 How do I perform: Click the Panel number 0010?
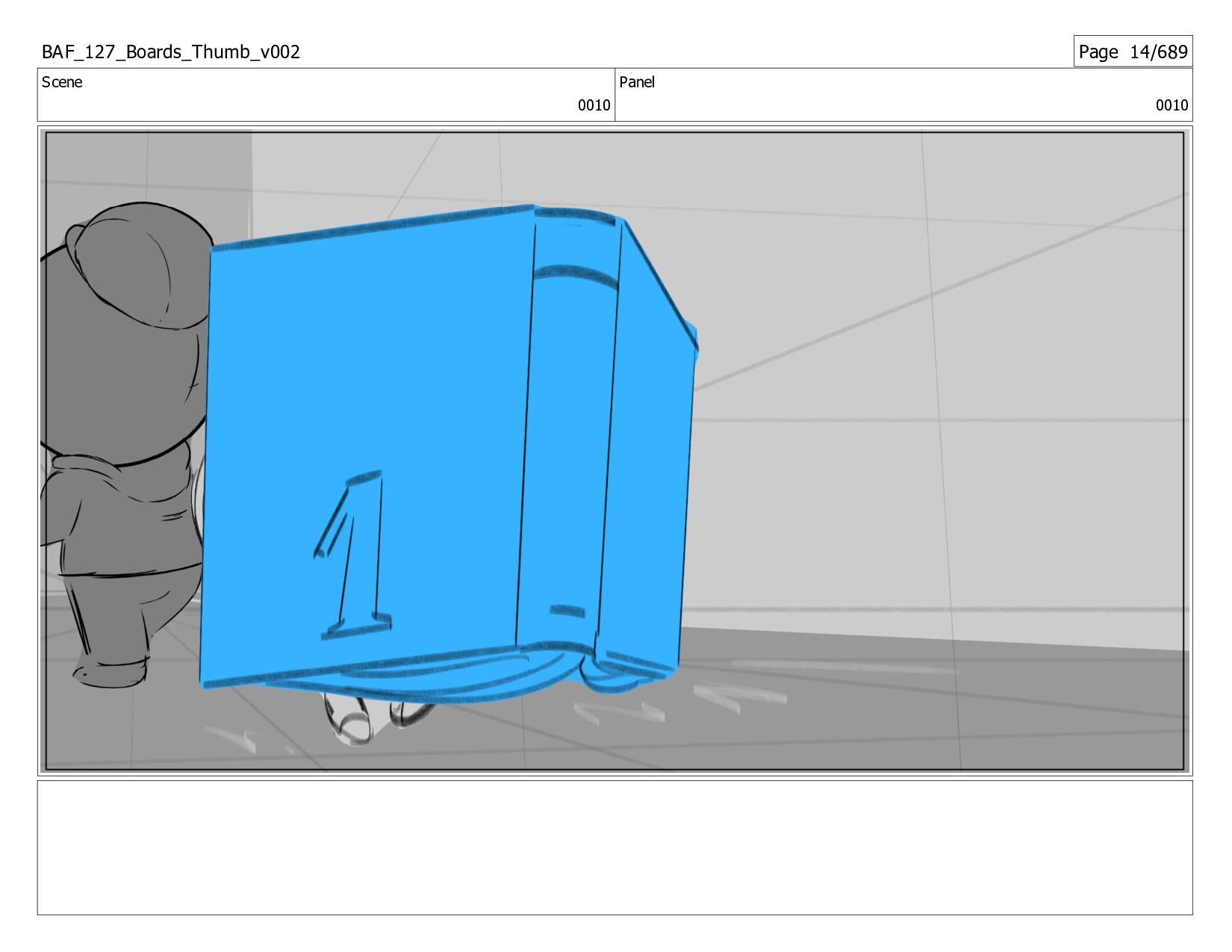1172,105
